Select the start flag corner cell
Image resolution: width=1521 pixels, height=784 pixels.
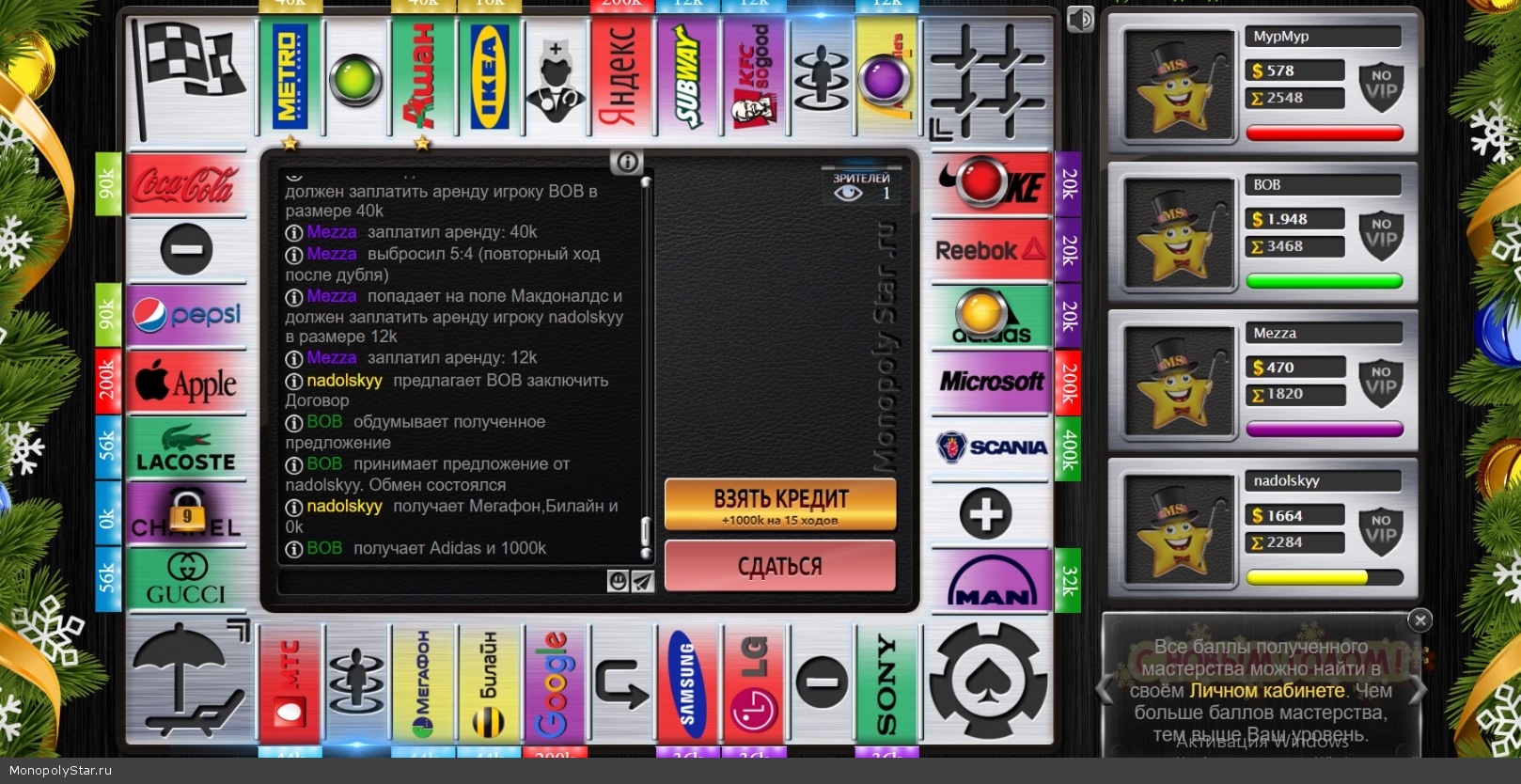(192, 80)
